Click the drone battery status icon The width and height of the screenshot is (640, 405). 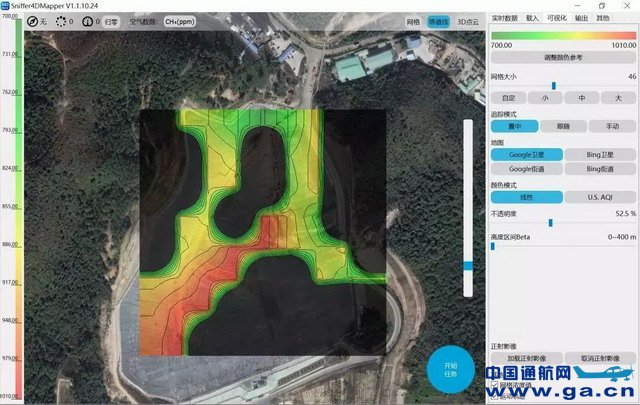pos(87,20)
